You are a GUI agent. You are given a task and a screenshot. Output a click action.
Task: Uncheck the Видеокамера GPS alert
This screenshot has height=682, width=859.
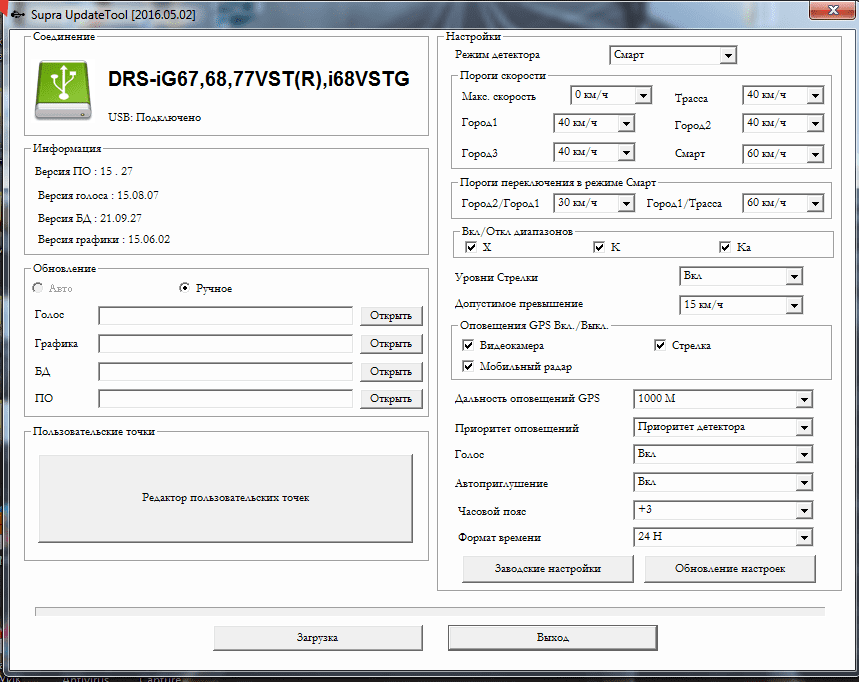point(468,345)
